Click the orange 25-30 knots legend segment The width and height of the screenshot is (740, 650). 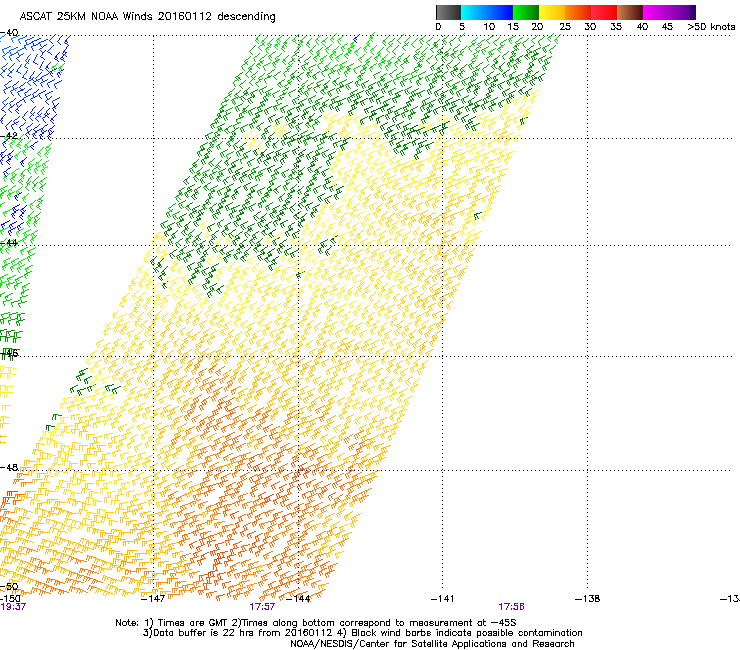coord(578,12)
